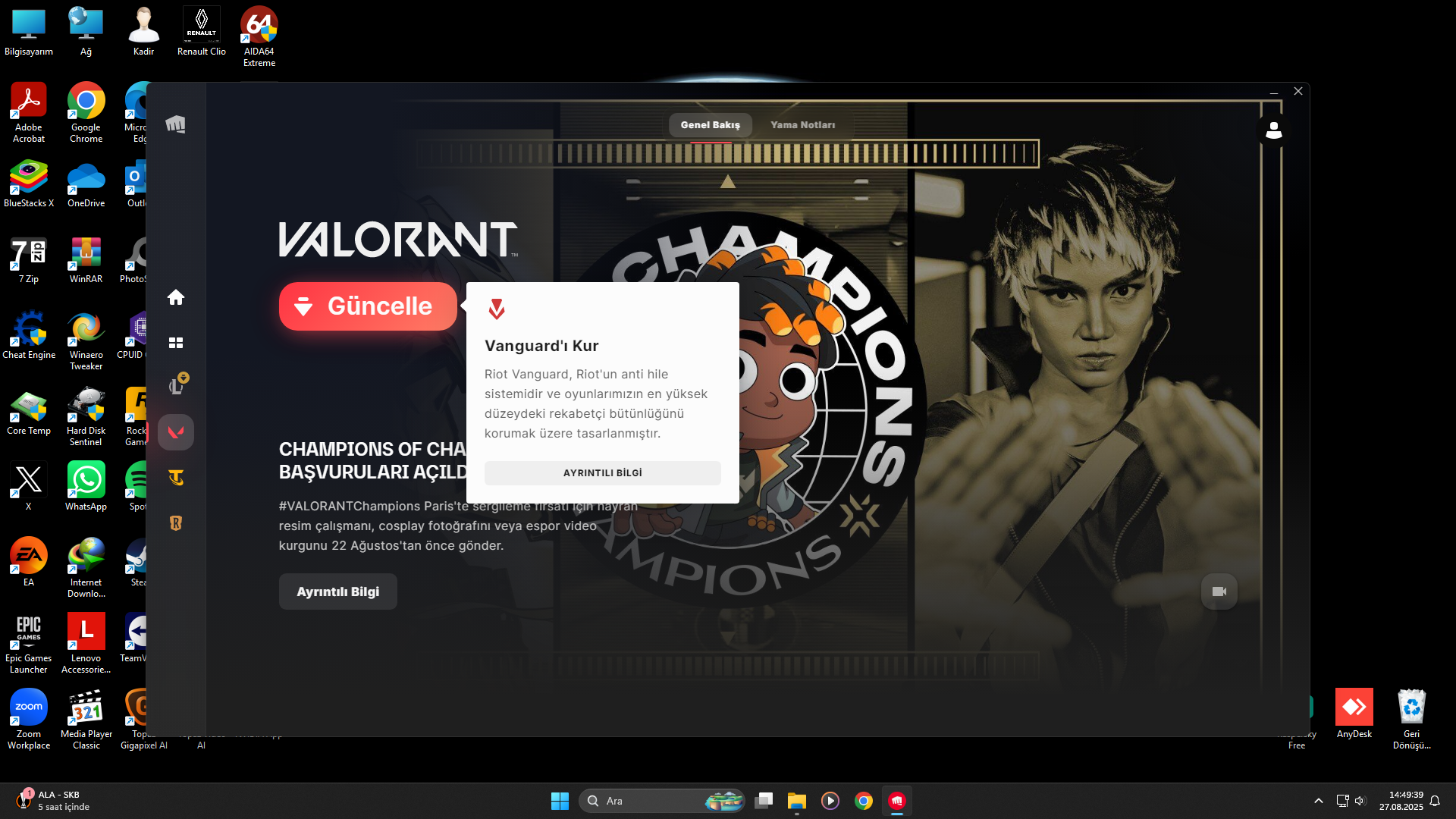Launch WhatsApp desktop shortcut
1456x819 pixels.
tap(86, 488)
